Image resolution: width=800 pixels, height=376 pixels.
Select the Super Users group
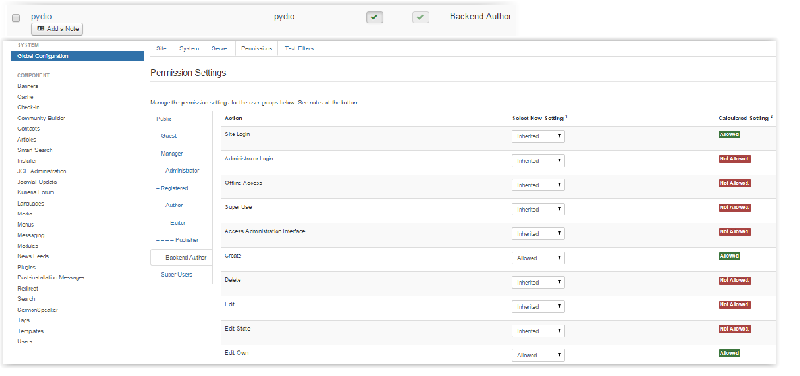coord(176,274)
